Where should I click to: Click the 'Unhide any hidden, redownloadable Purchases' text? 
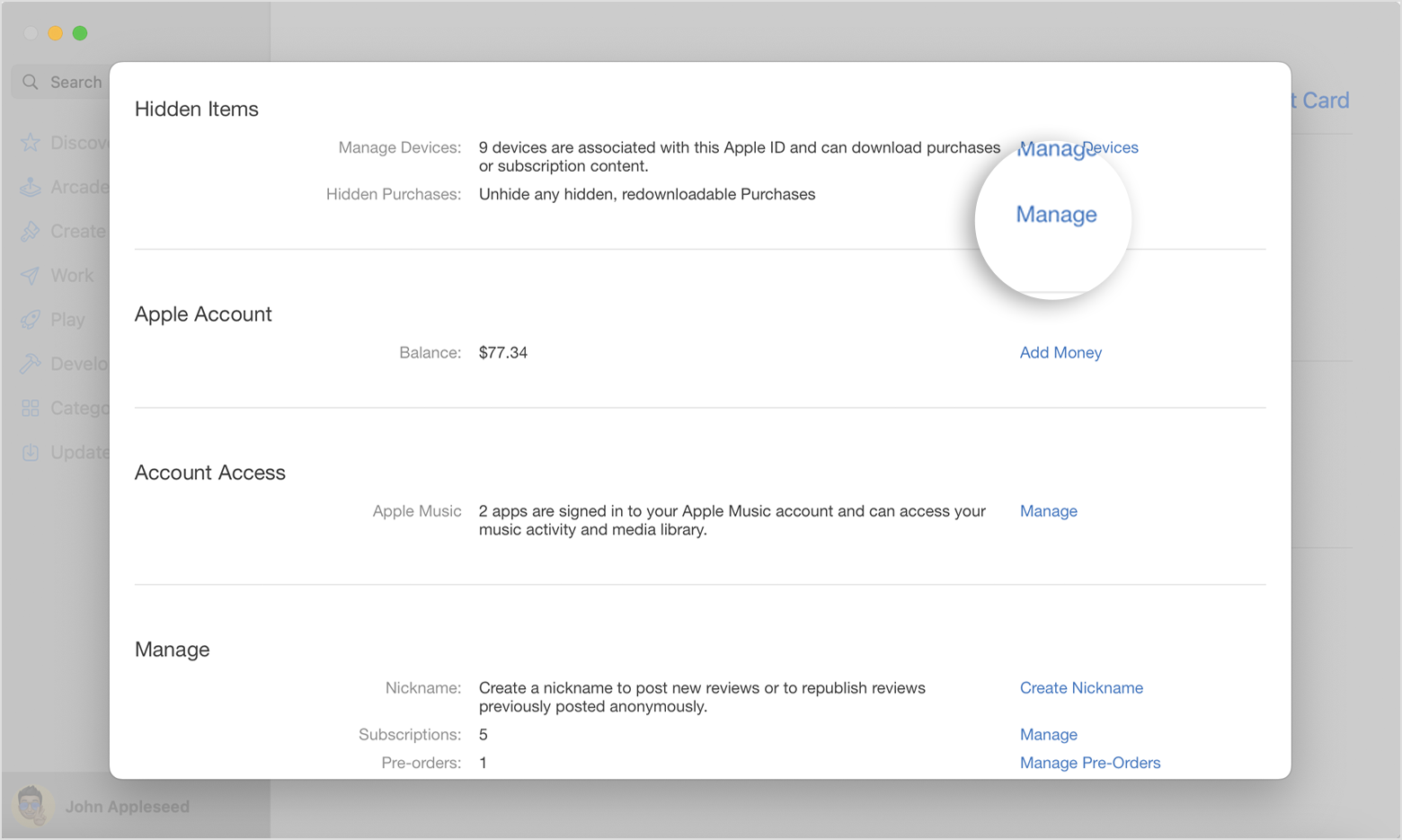(647, 194)
